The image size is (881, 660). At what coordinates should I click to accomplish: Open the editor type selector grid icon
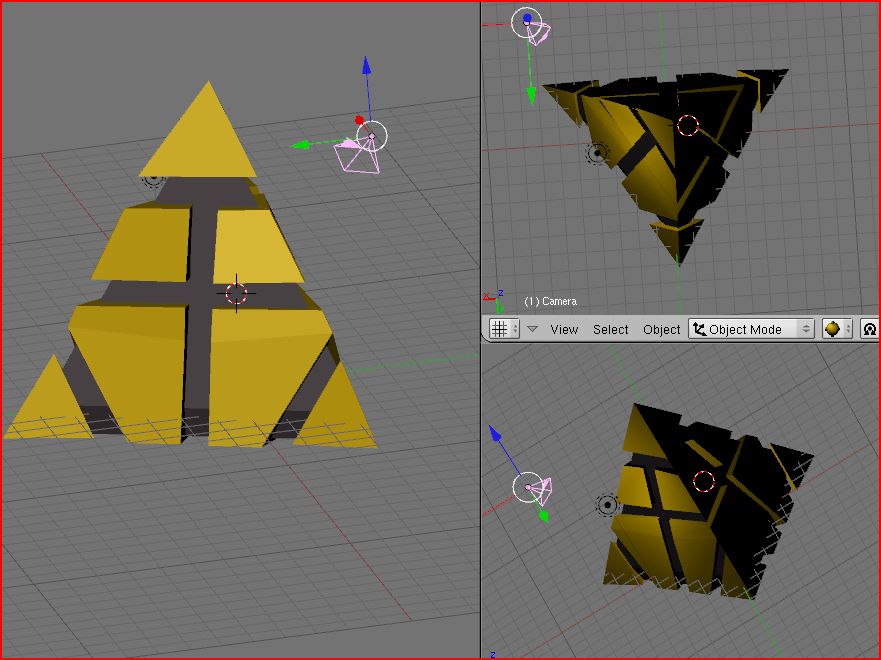coord(499,329)
